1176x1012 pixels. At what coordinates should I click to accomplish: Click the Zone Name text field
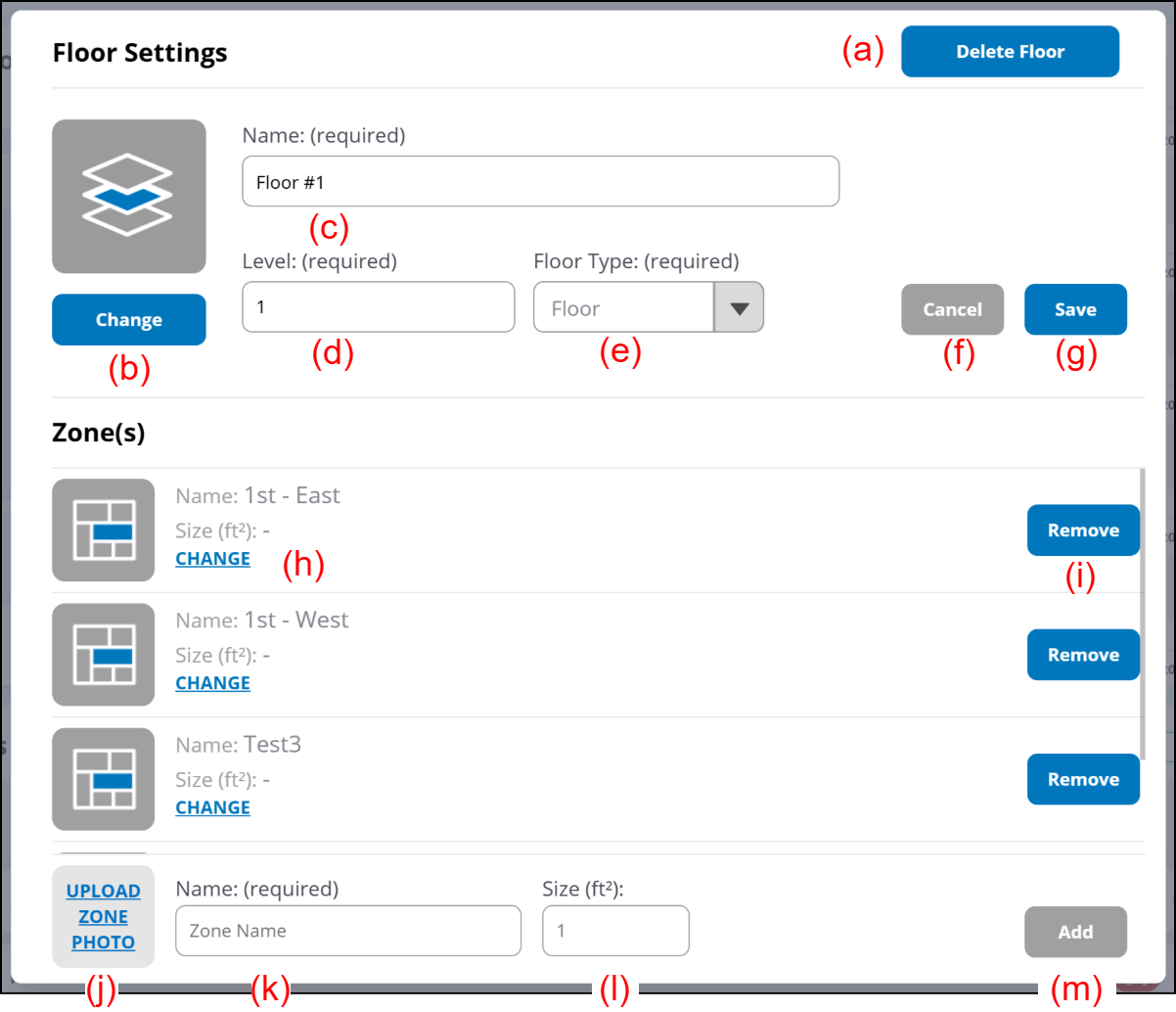pyautogui.click(x=347, y=931)
